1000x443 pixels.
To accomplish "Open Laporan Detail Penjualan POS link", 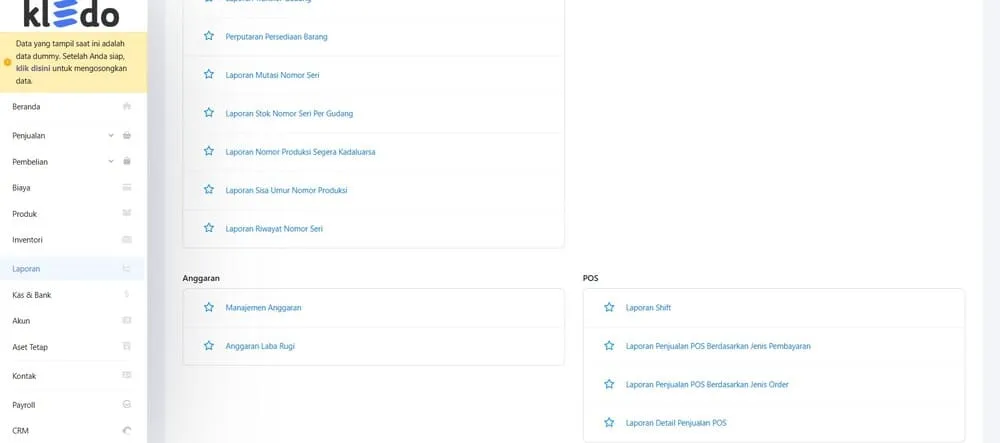I will tap(676, 423).
